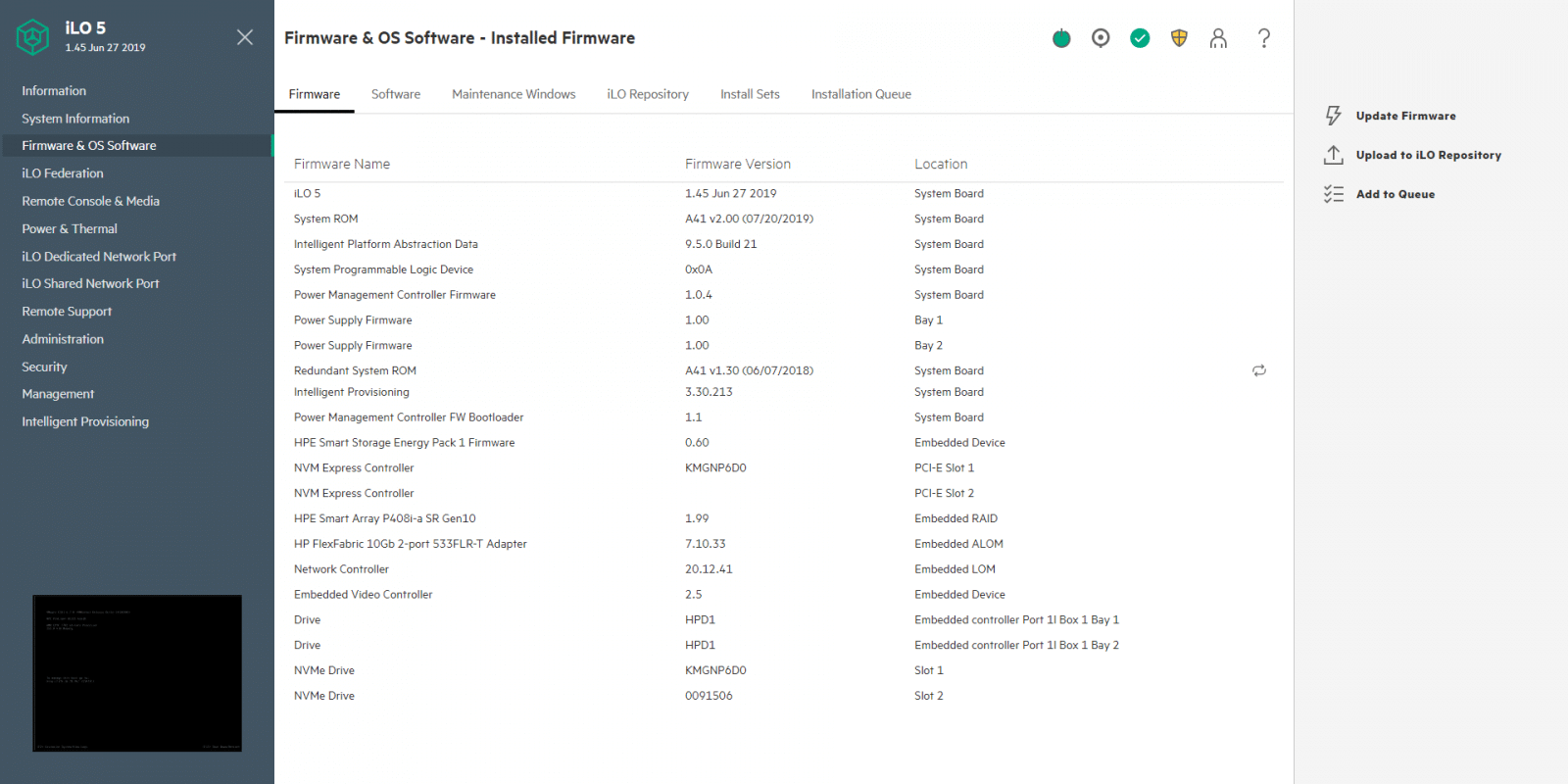
Task: Open iLO Dedicated Network Port
Action: click(x=99, y=257)
